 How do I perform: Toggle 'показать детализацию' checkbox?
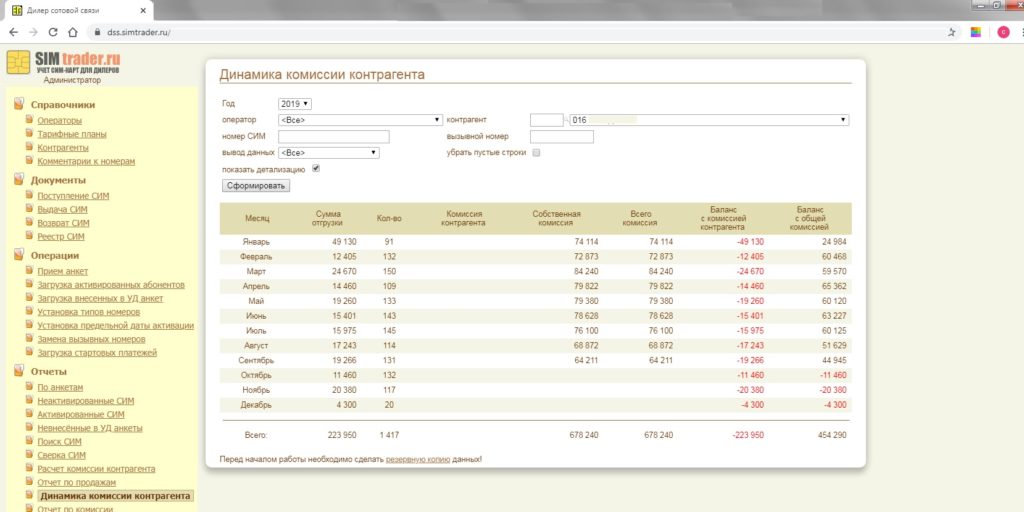[x=316, y=168]
